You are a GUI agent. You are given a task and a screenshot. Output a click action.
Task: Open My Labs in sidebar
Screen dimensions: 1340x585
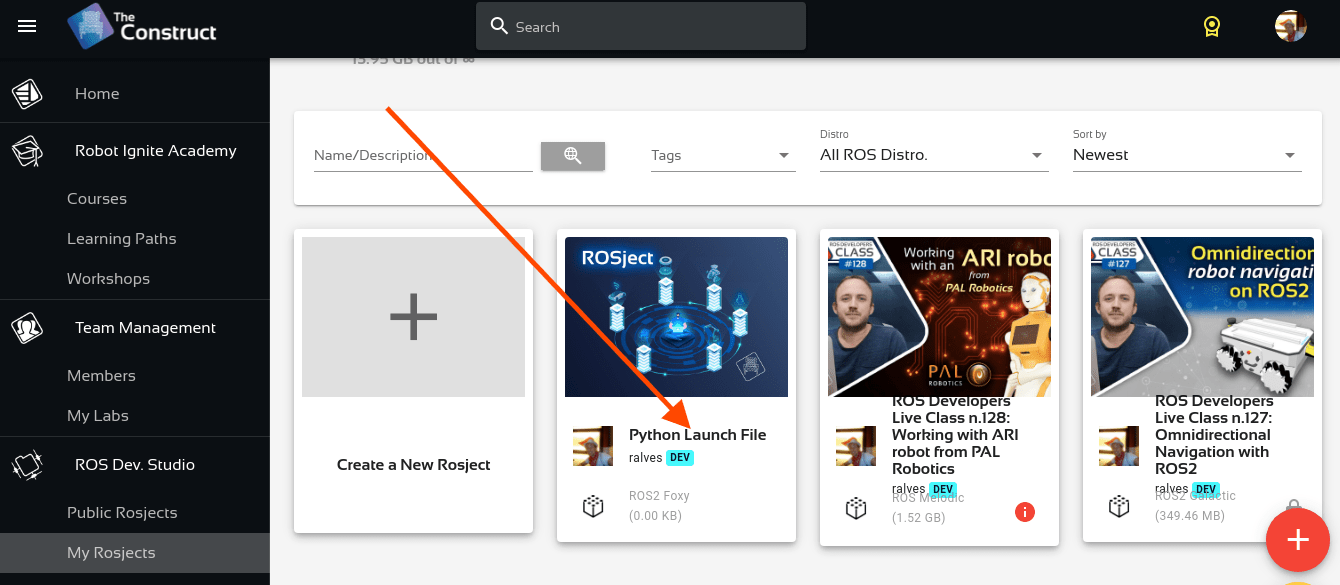[98, 416]
